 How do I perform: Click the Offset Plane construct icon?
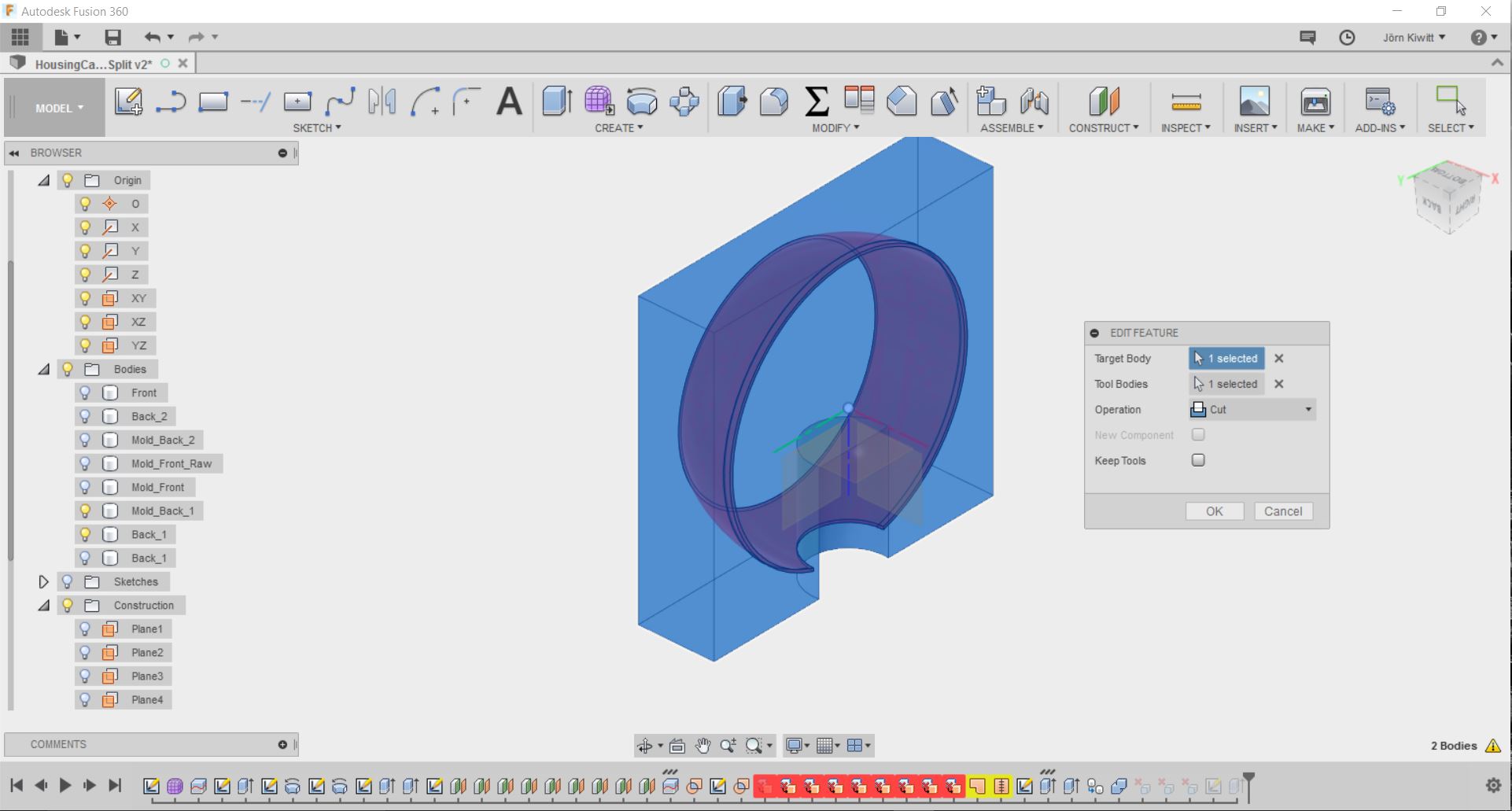[1104, 101]
